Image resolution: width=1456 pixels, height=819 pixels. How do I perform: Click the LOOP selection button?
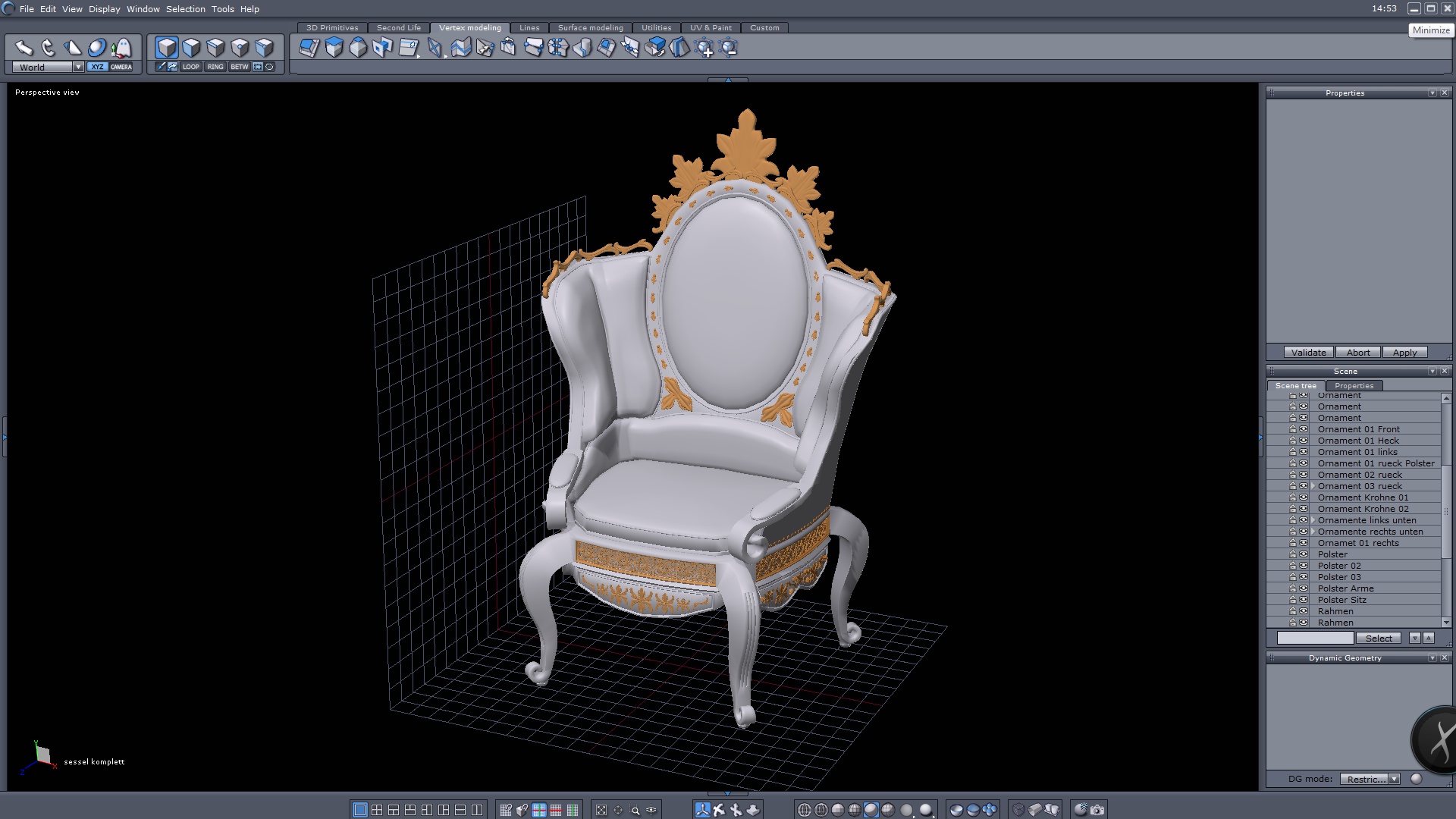click(x=190, y=67)
